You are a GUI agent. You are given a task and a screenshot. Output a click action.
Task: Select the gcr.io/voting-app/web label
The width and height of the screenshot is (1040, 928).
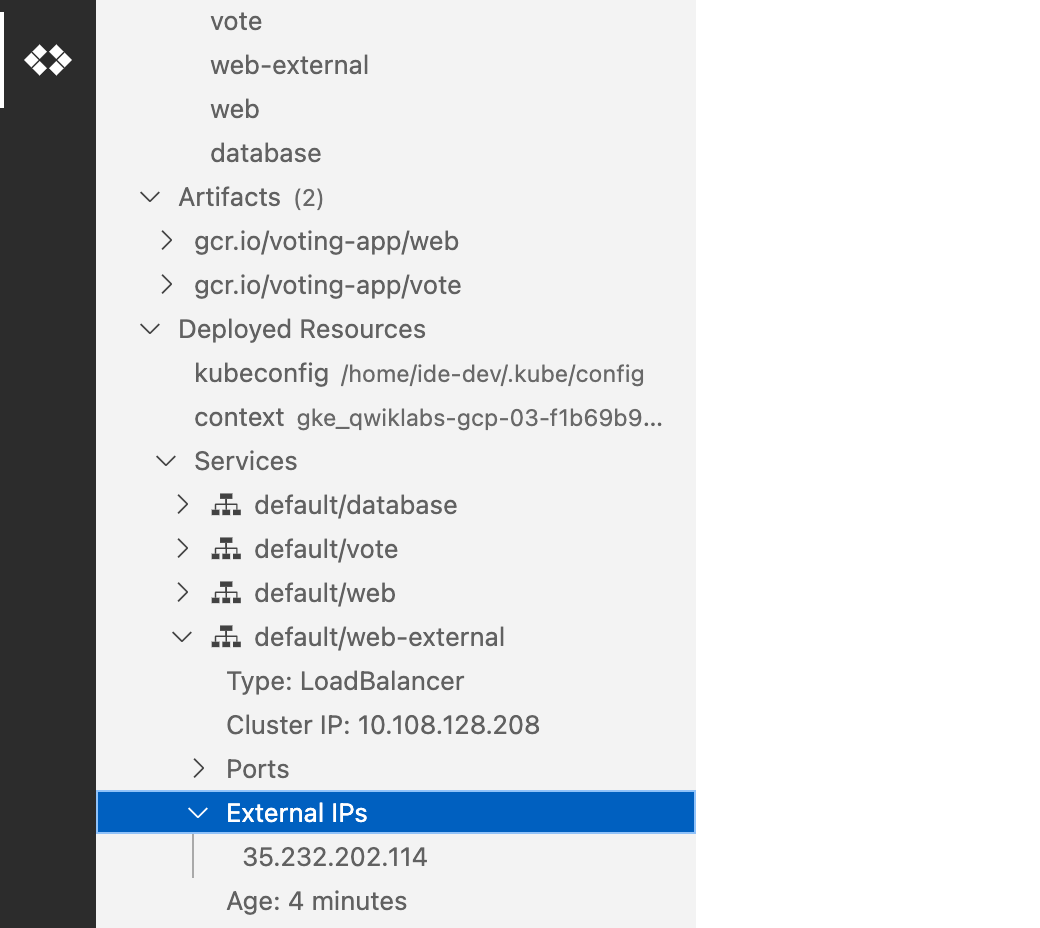click(326, 241)
